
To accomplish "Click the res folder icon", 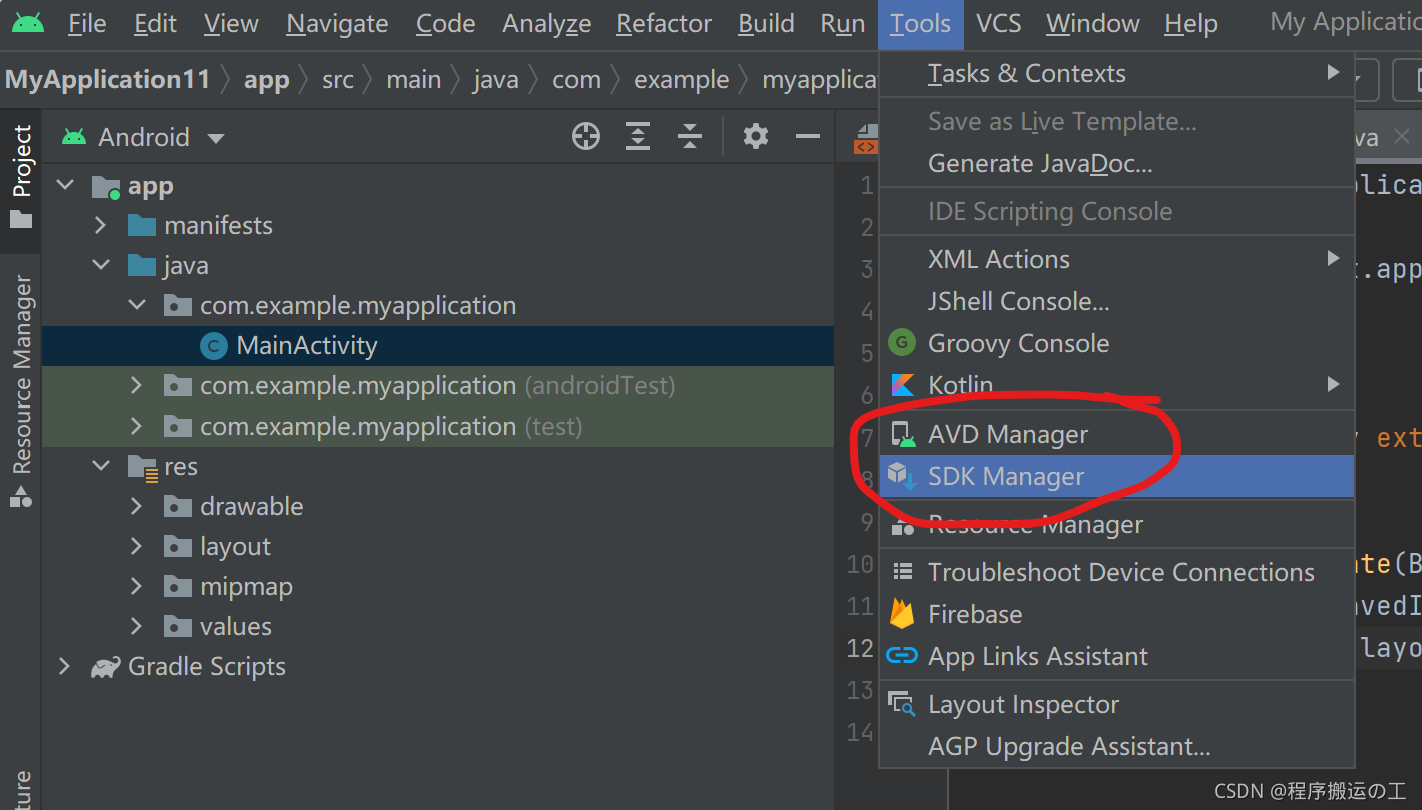I will (x=143, y=467).
